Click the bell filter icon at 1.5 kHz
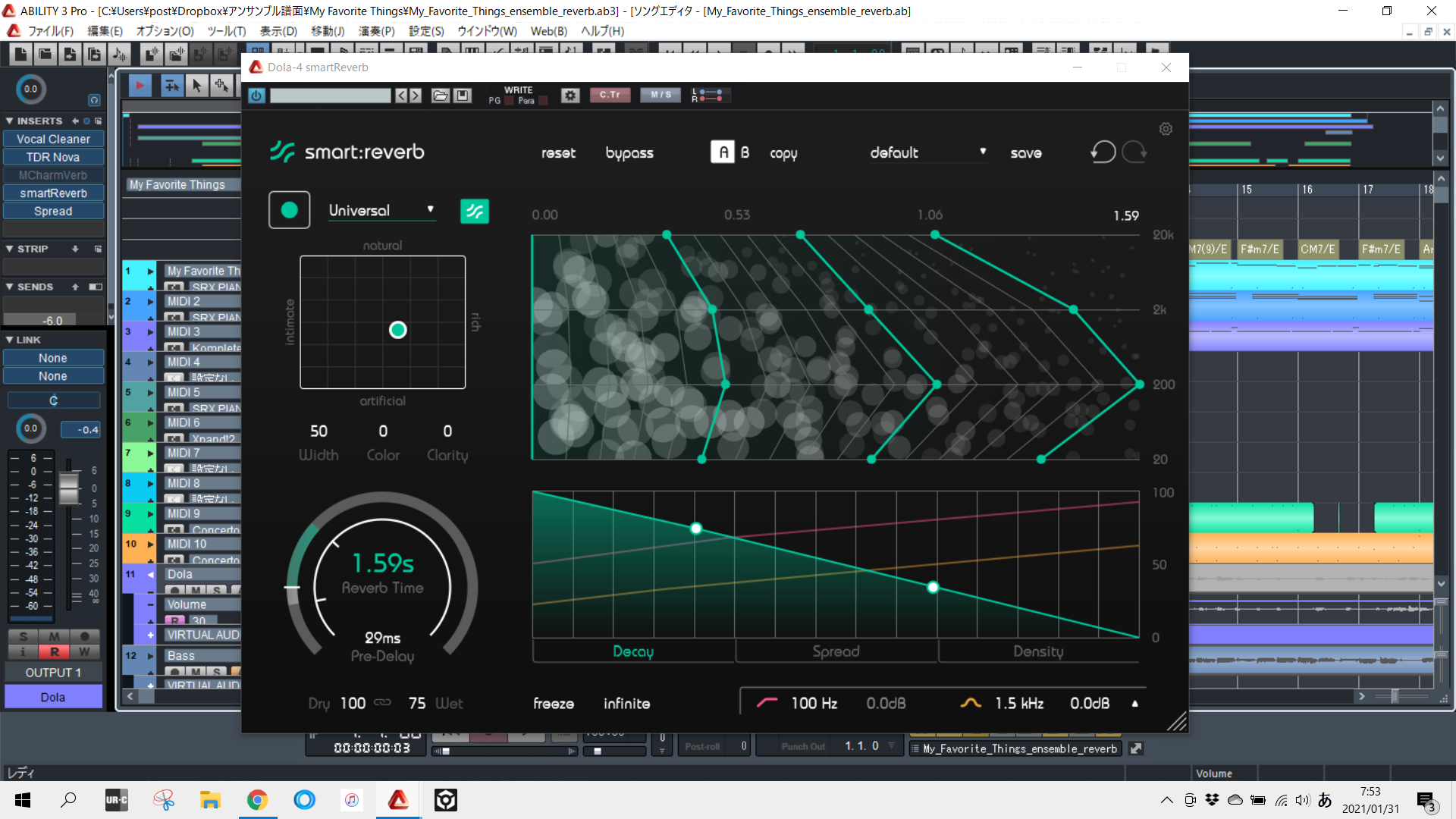The image size is (1456, 819). click(x=971, y=703)
